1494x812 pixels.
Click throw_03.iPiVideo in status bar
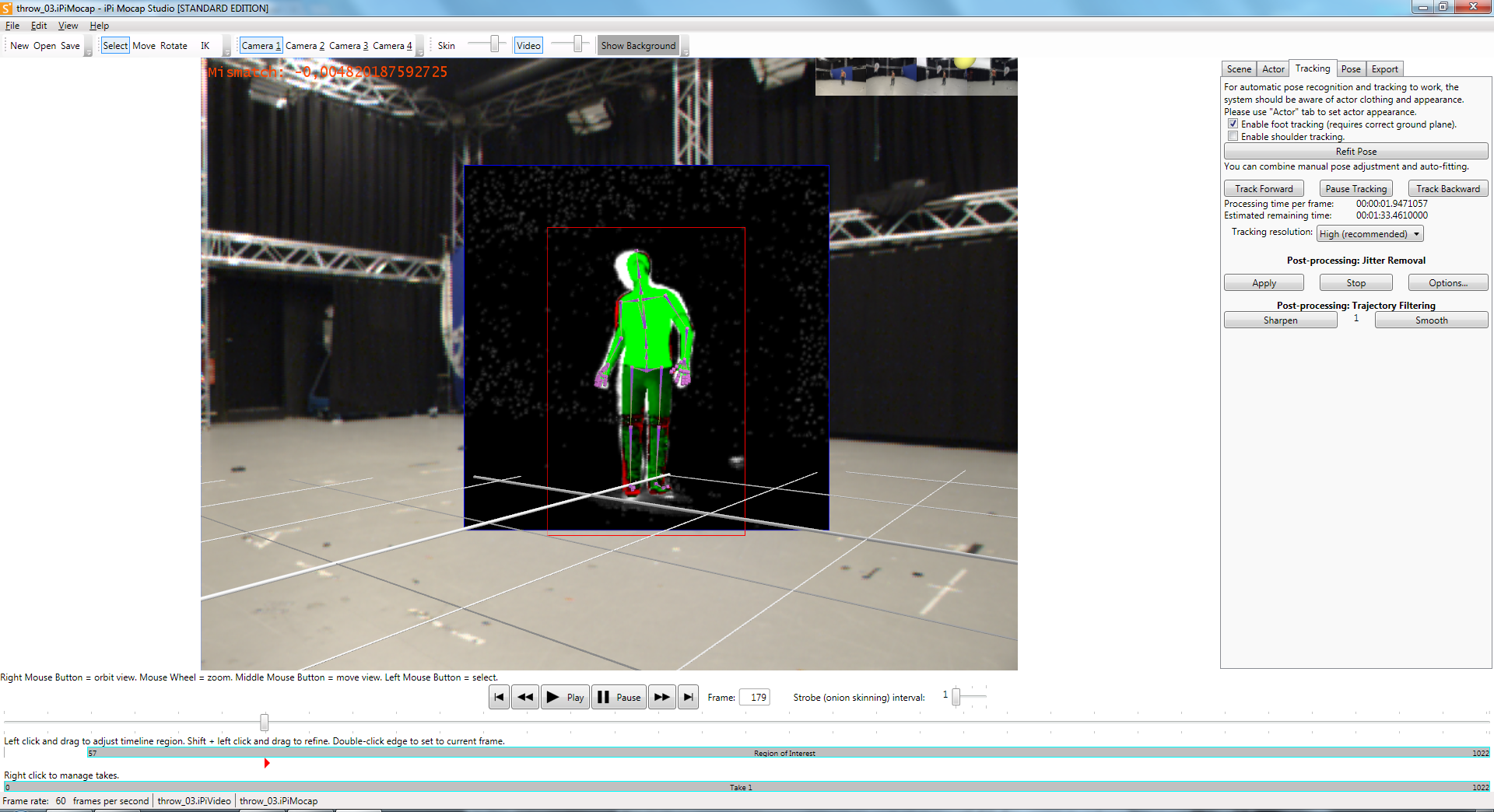pos(194,801)
